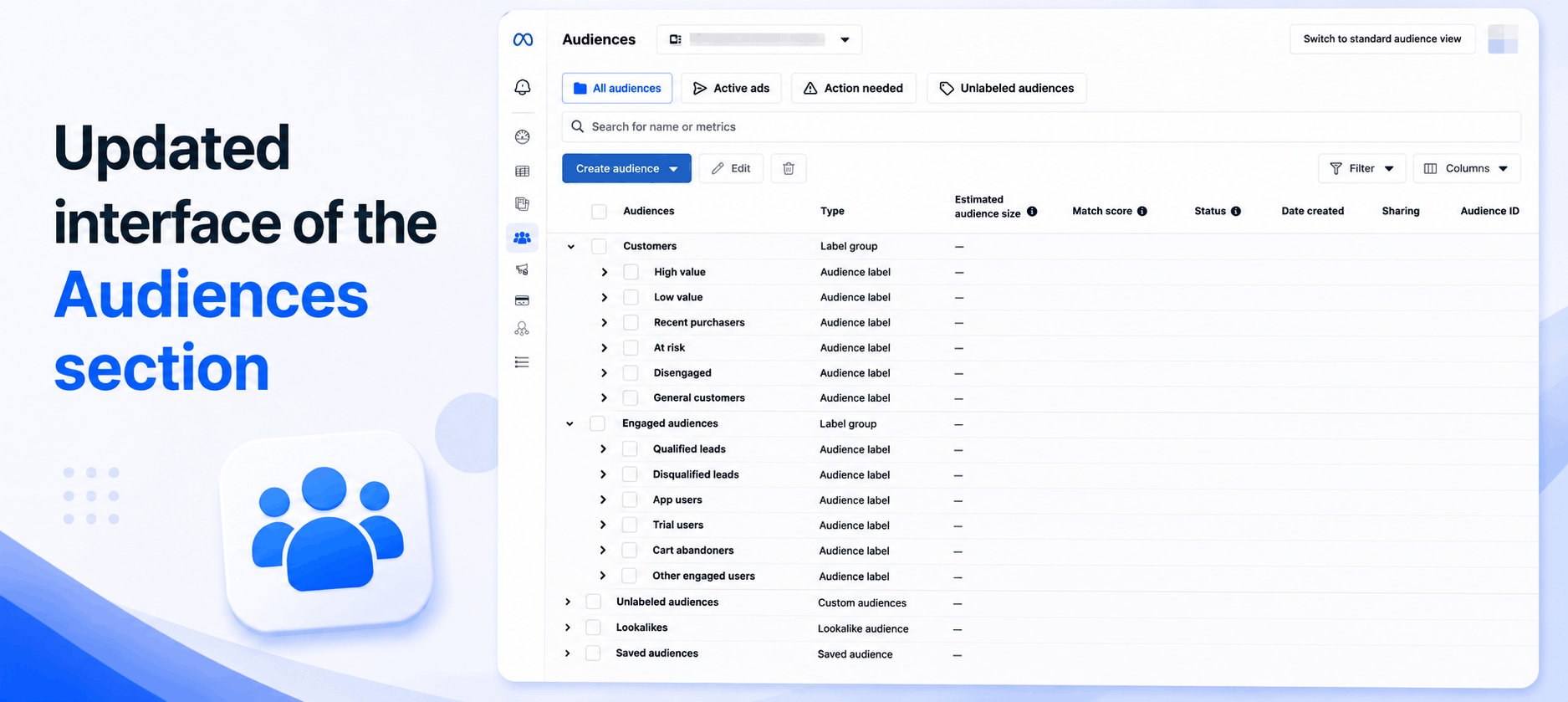This screenshot has height=702, width=1568.
Task: Expand the Unlabeled audiences row
Action: pyautogui.click(x=568, y=602)
